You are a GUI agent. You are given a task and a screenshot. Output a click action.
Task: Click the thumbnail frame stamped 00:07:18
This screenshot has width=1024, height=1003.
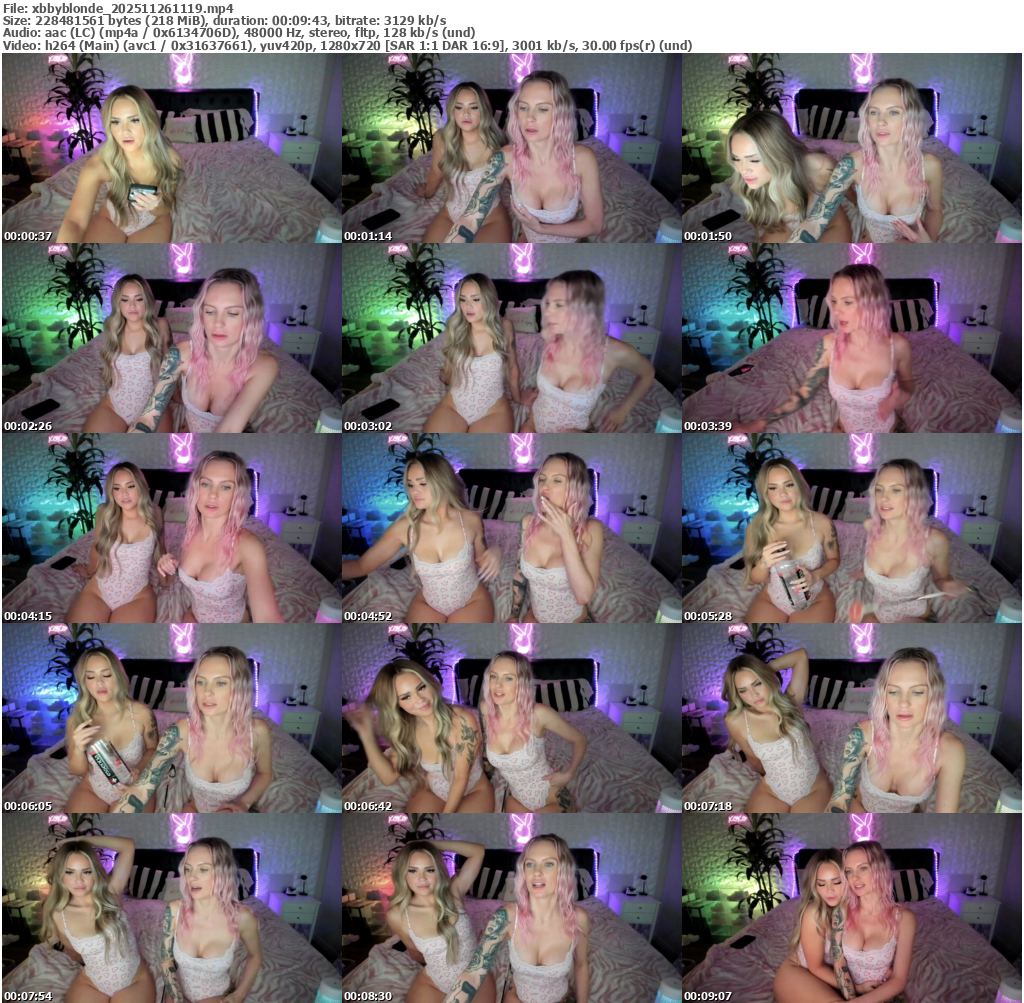[x=852, y=718]
